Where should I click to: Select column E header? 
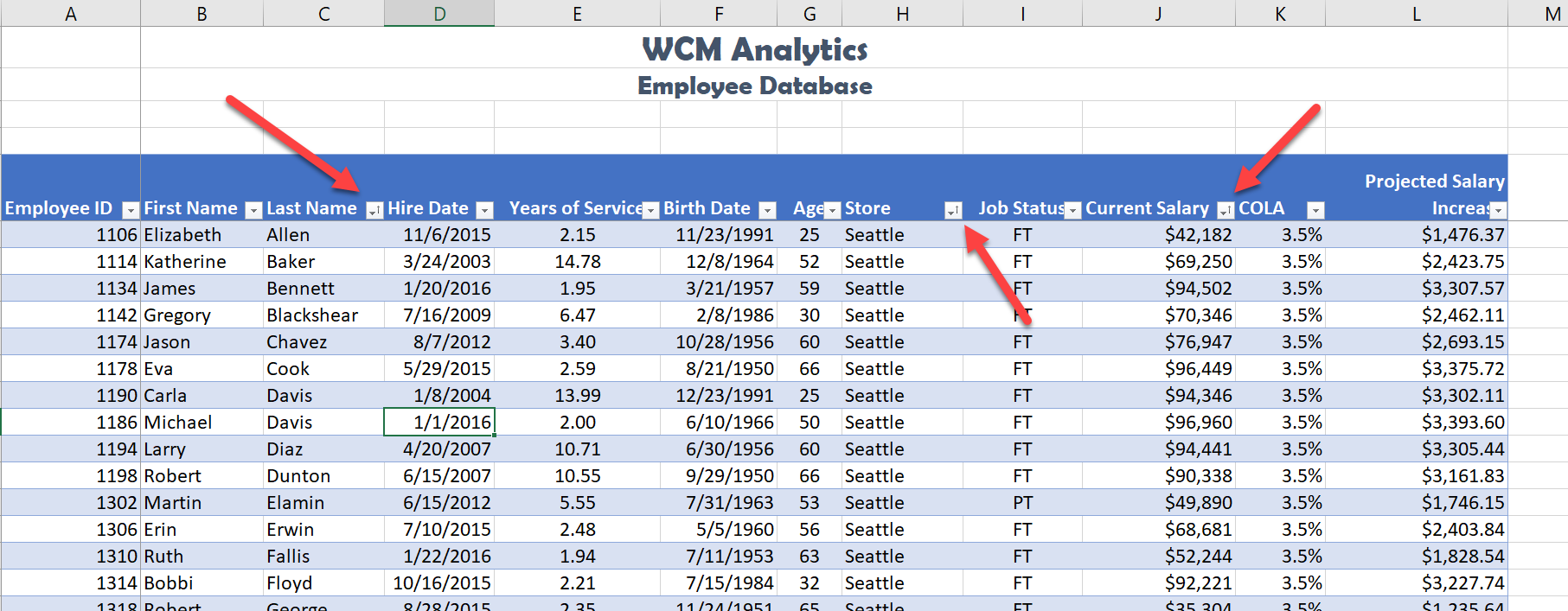click(x=577, y=14)
